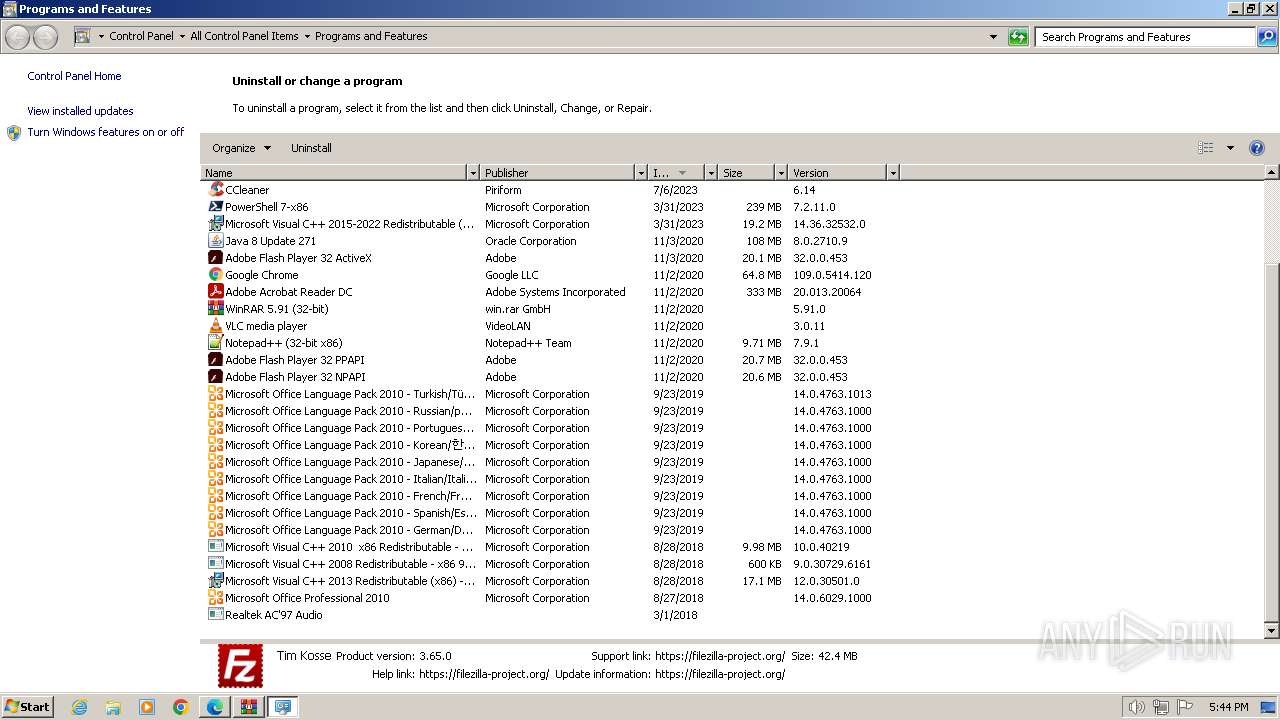Click the Back navigation button
The height and width of the screenshot is (720, 1280).
point(18,37)
